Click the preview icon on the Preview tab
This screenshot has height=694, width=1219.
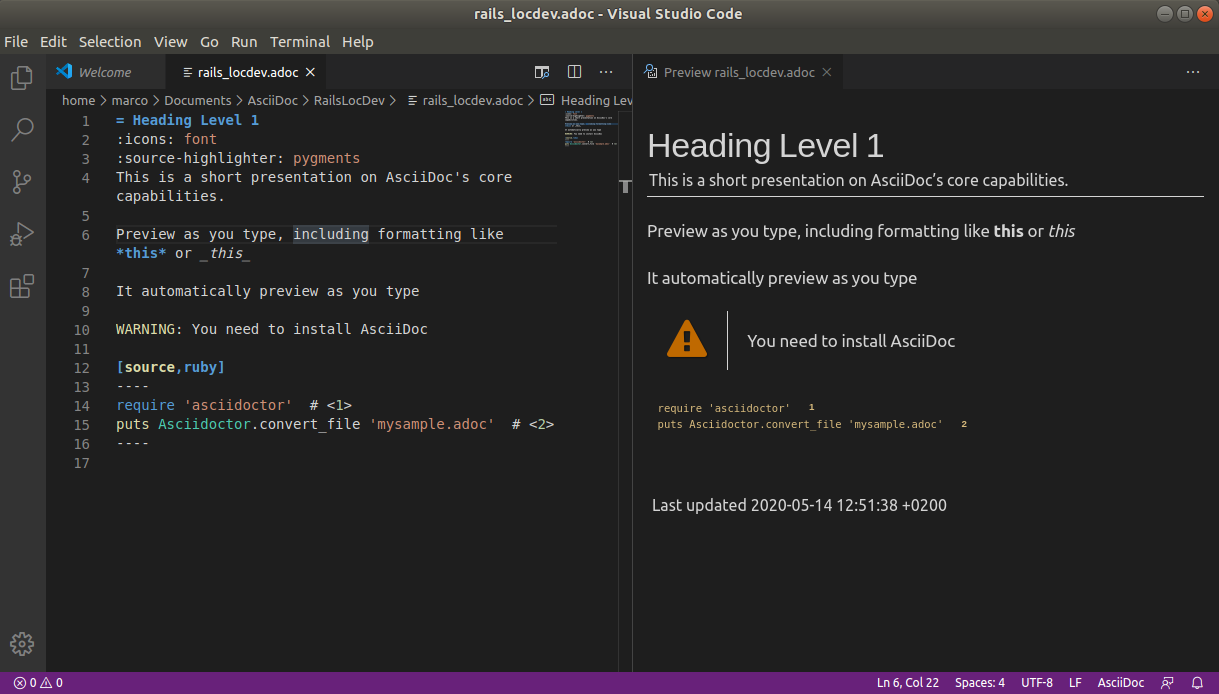[650, 72]
